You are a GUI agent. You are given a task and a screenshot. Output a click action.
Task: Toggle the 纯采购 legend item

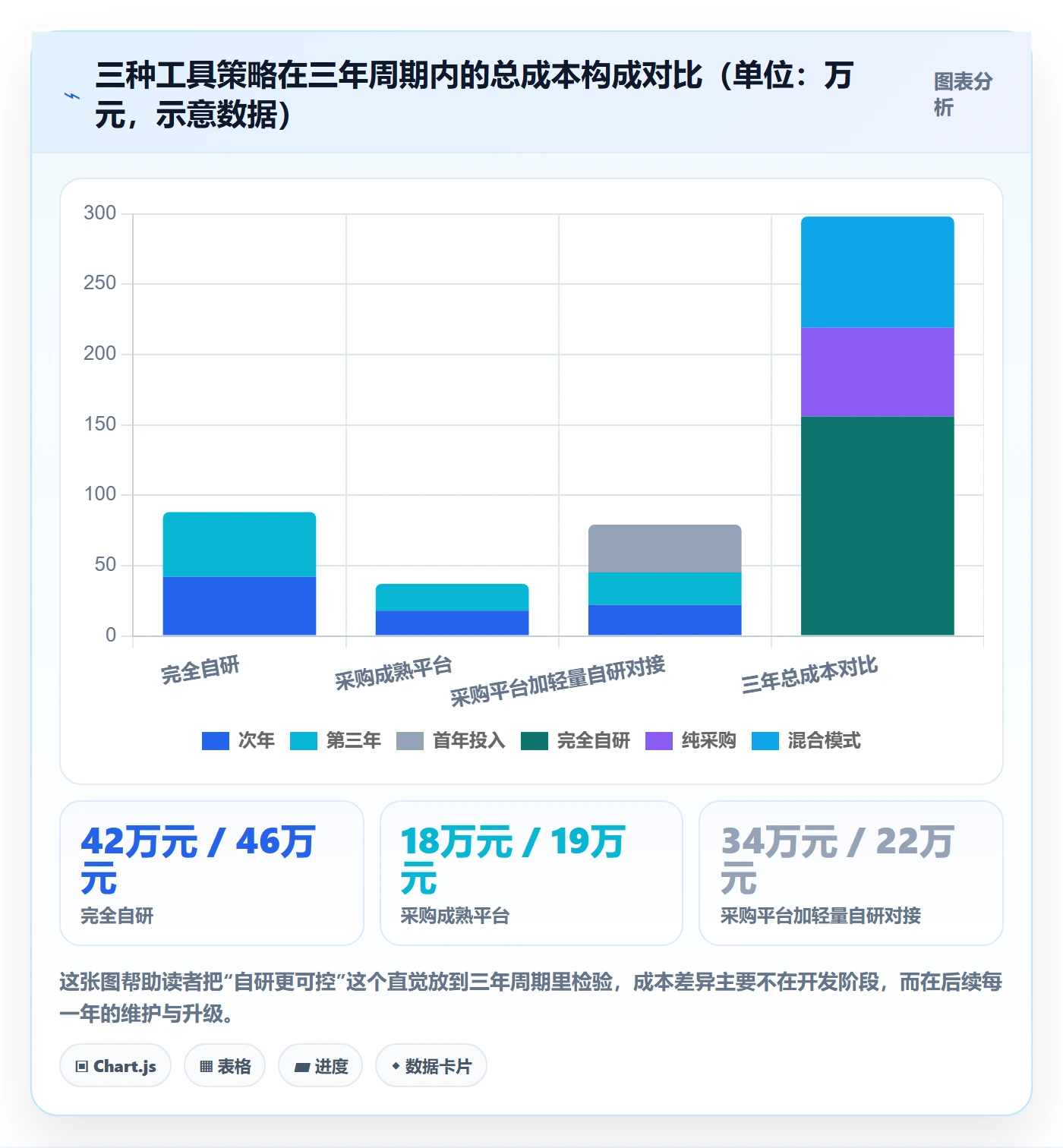691,740
